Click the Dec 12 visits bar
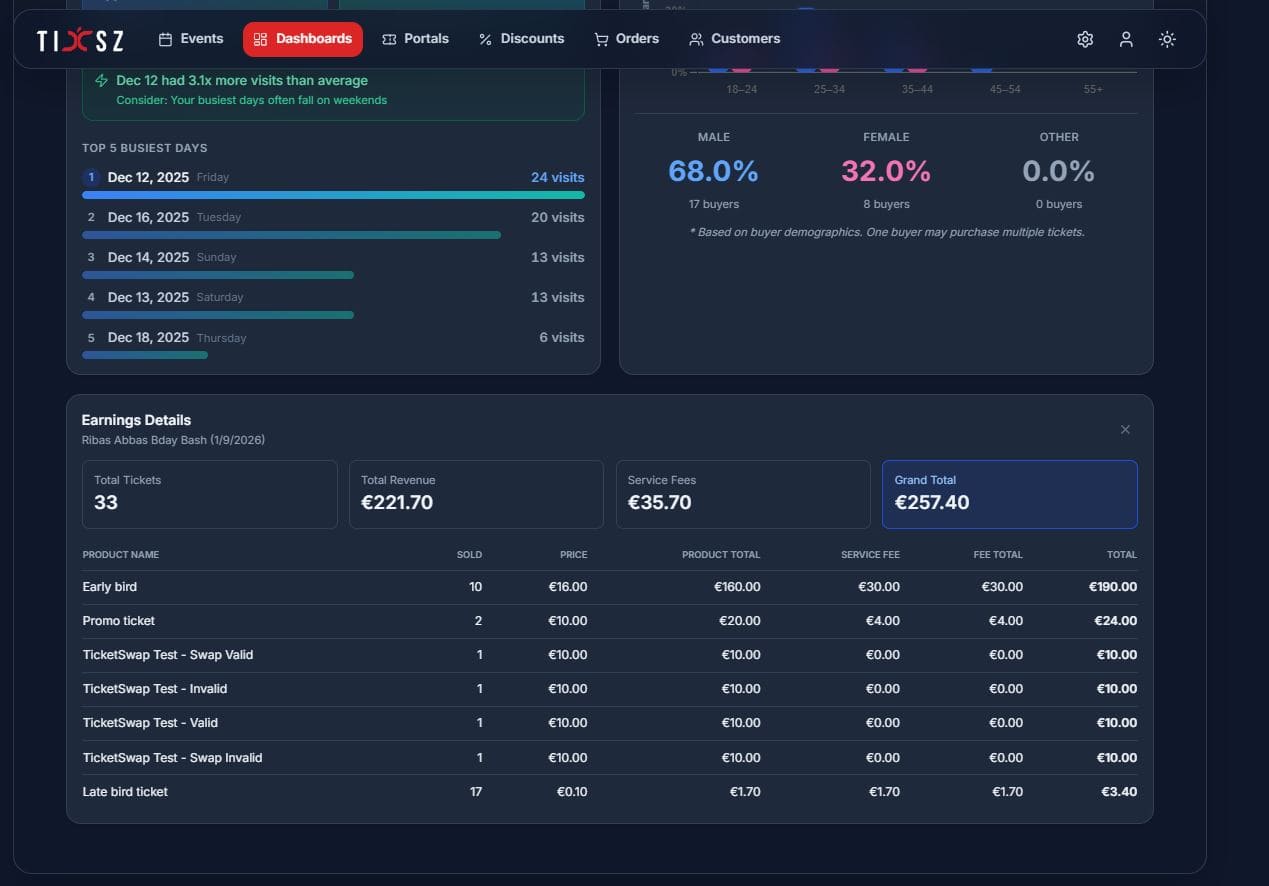The image size is (1269, 886). [333, 195]
